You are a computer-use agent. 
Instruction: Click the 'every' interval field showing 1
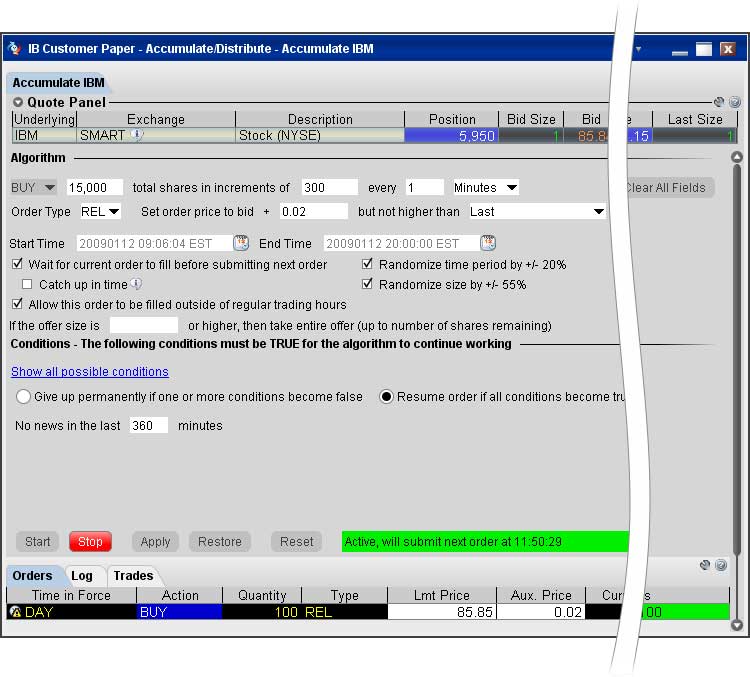424,188
